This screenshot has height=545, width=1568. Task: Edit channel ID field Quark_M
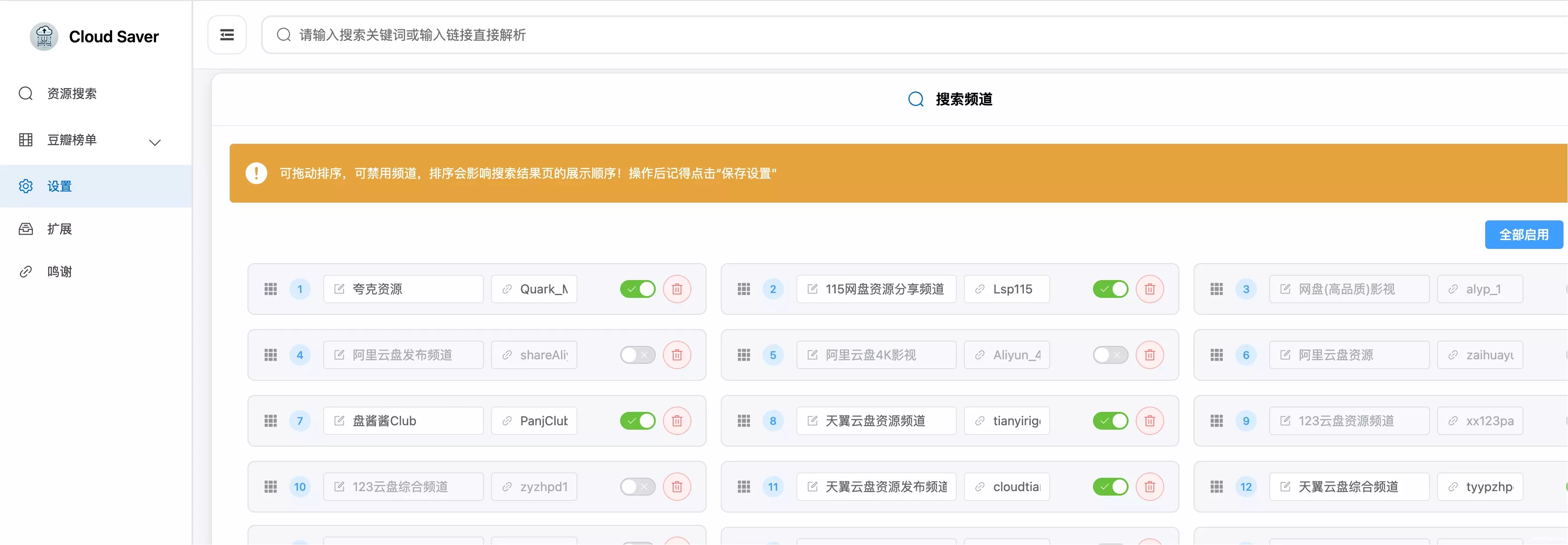534,289
